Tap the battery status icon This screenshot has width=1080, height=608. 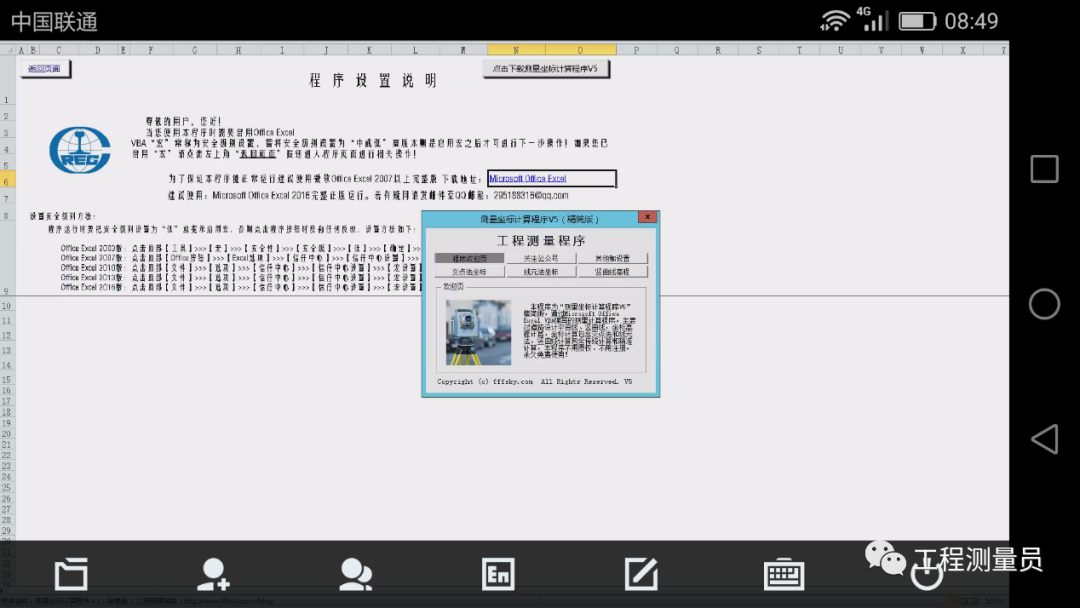tap(917, 21)
